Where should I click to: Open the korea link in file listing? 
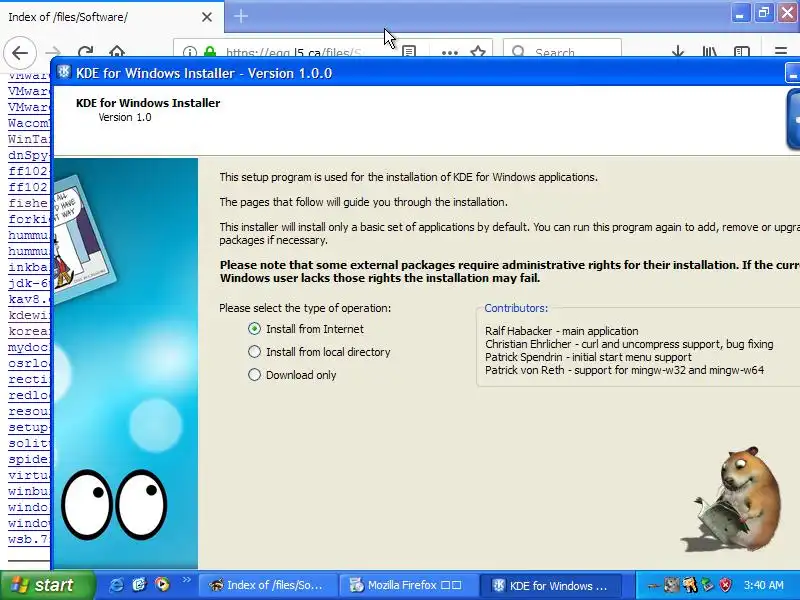coord(29,331)
